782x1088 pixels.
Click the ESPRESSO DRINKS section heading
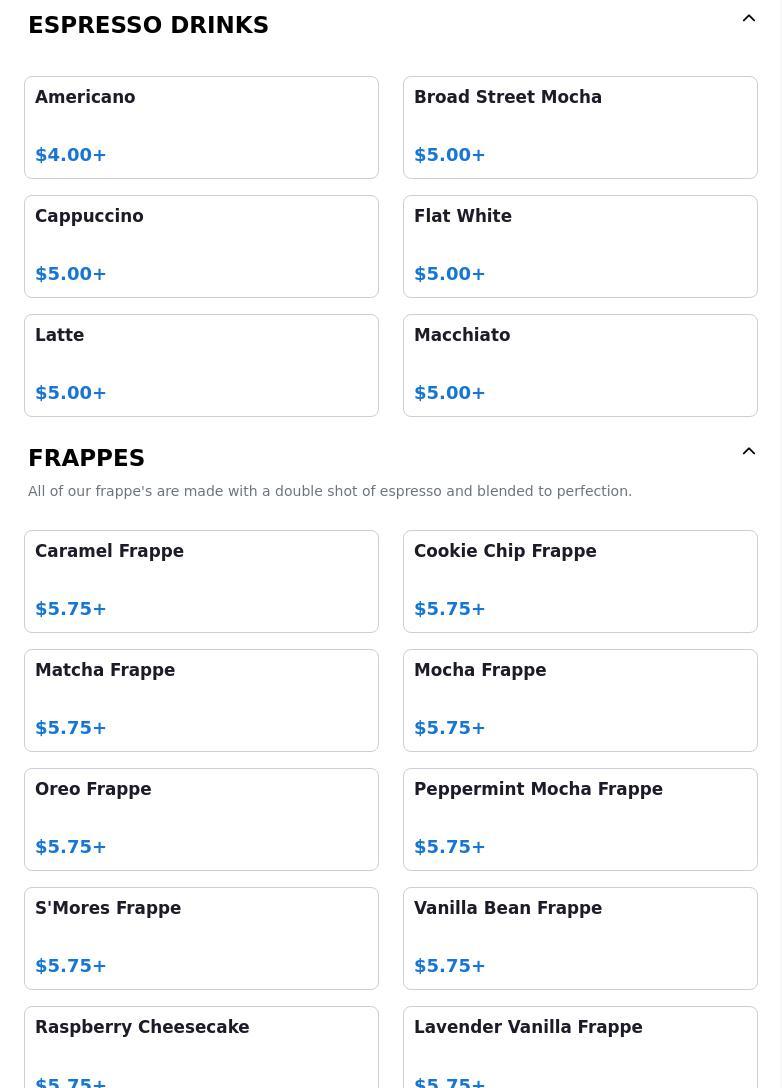coord(148,25)
